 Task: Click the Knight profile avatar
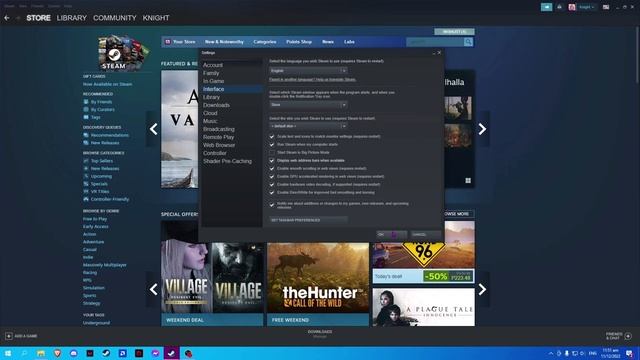pos(572,7)
